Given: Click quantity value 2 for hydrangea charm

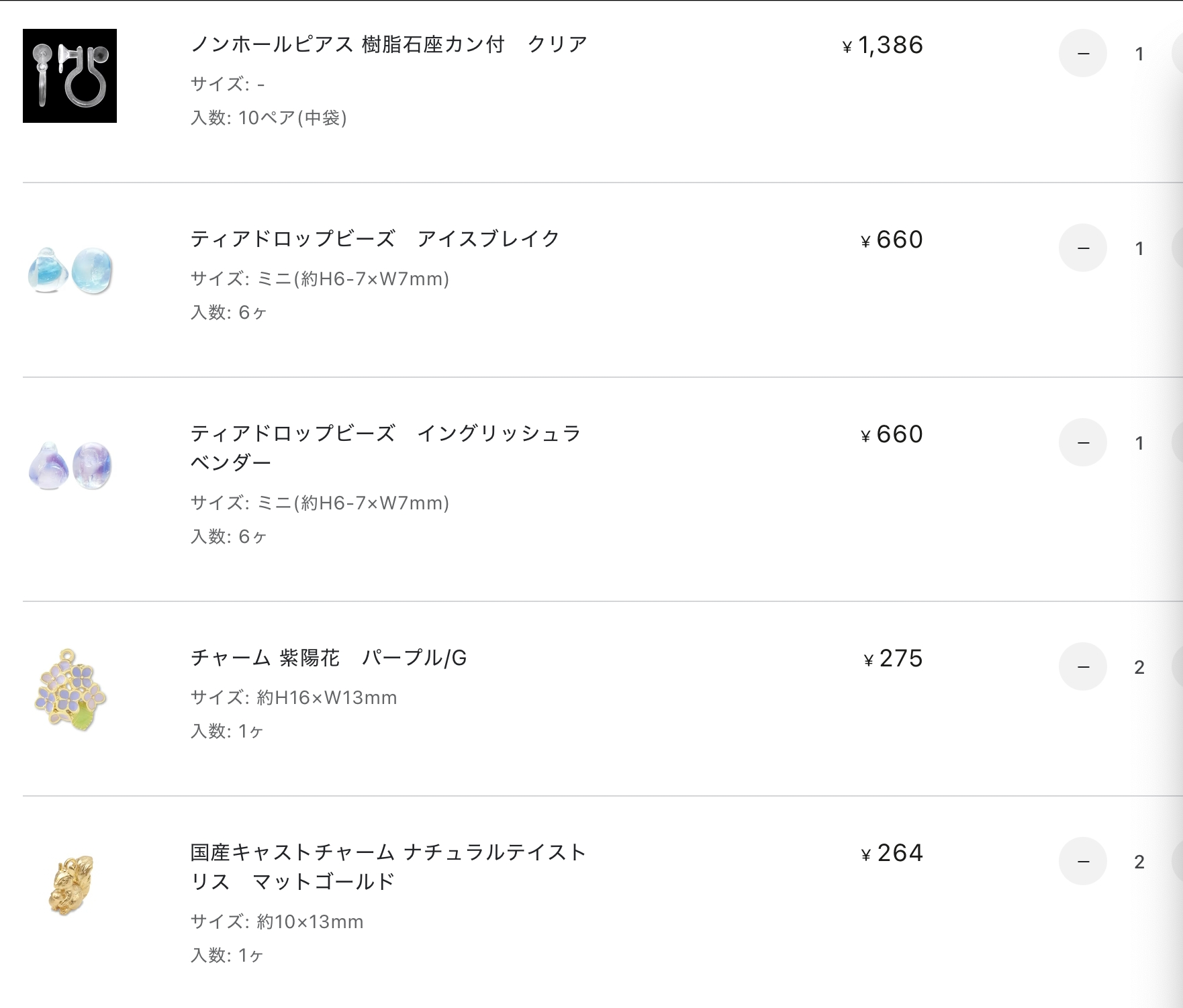Looking at the screenshot, I should [1139, 667].
